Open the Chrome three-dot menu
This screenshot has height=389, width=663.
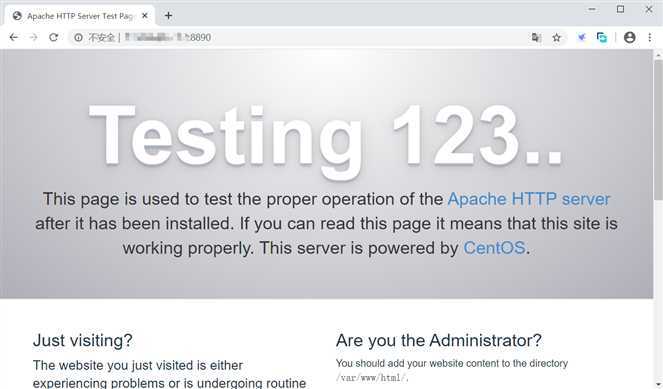pos(650,38)
